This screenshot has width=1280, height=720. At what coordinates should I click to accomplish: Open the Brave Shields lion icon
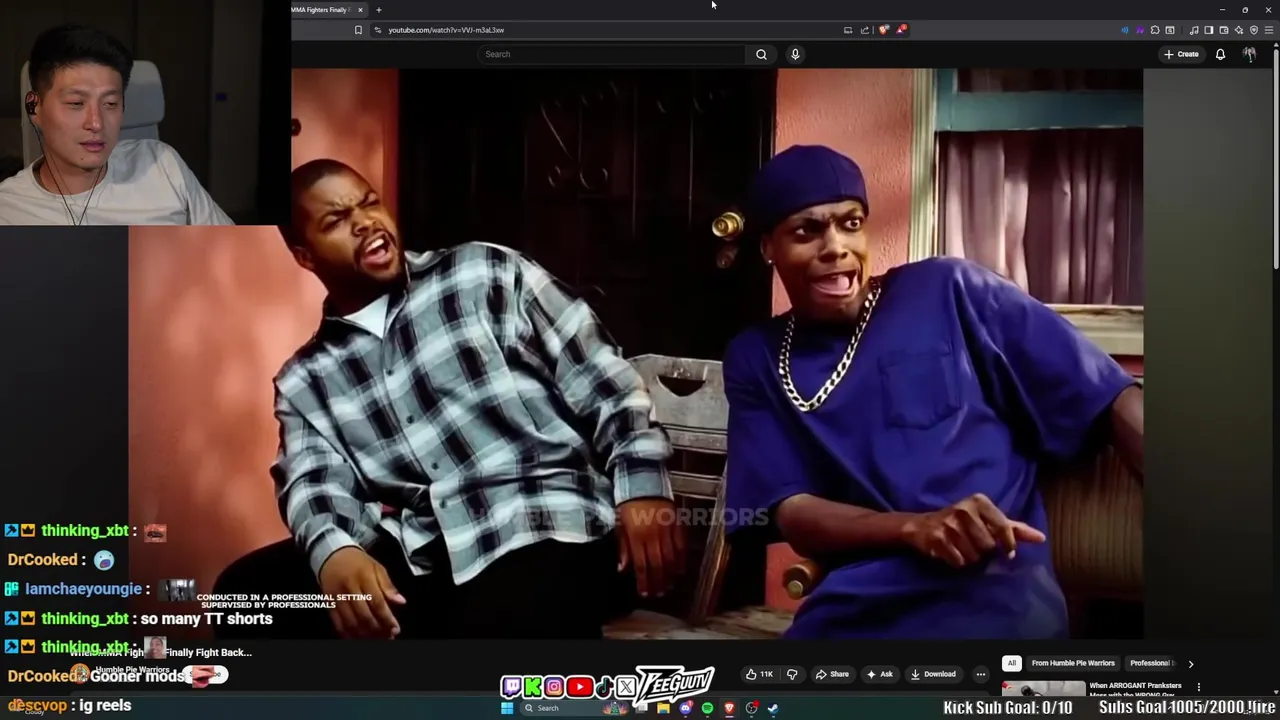click(883, 30)
